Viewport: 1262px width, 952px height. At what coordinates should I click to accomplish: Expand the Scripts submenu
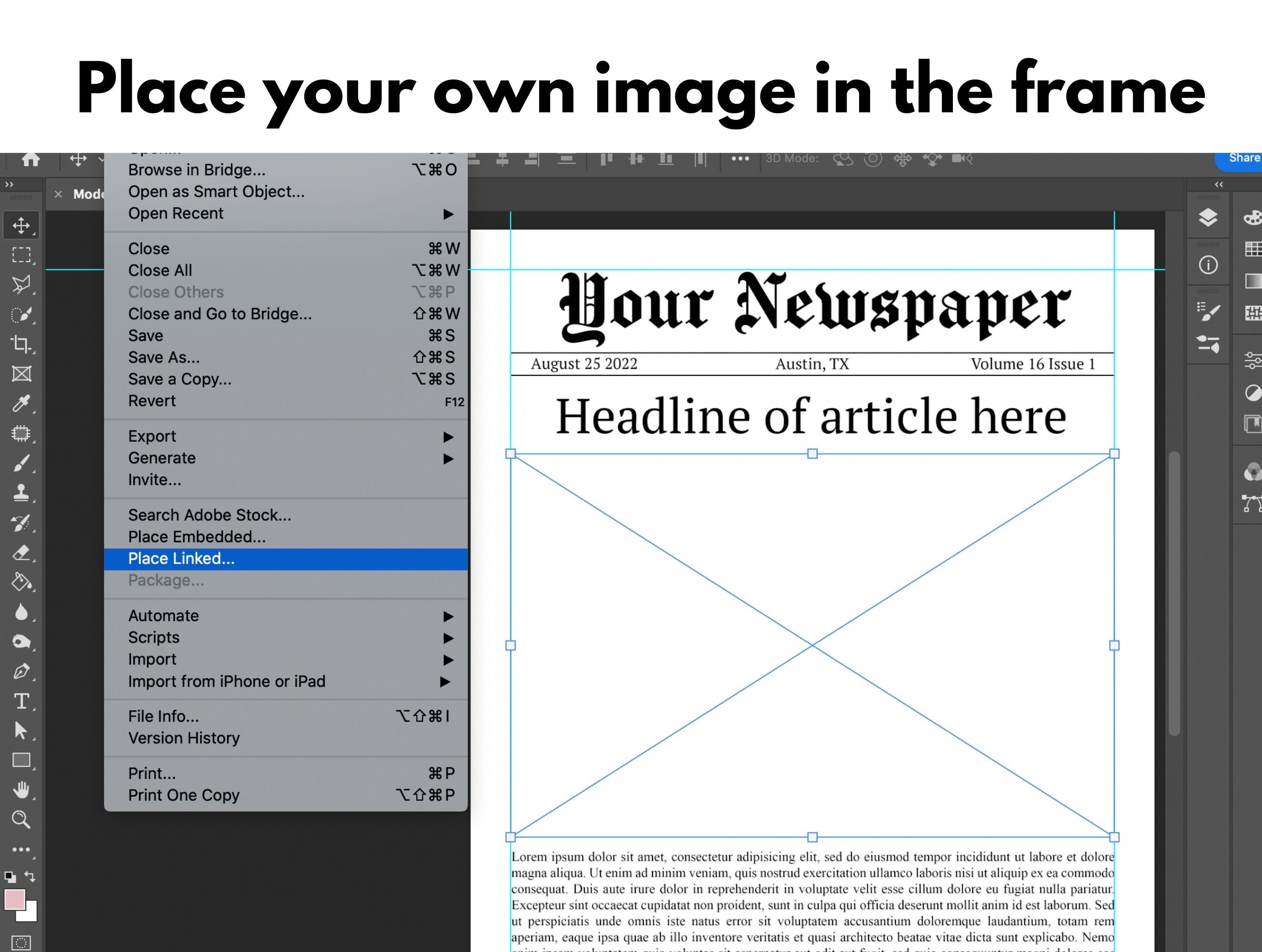(286, 638)
